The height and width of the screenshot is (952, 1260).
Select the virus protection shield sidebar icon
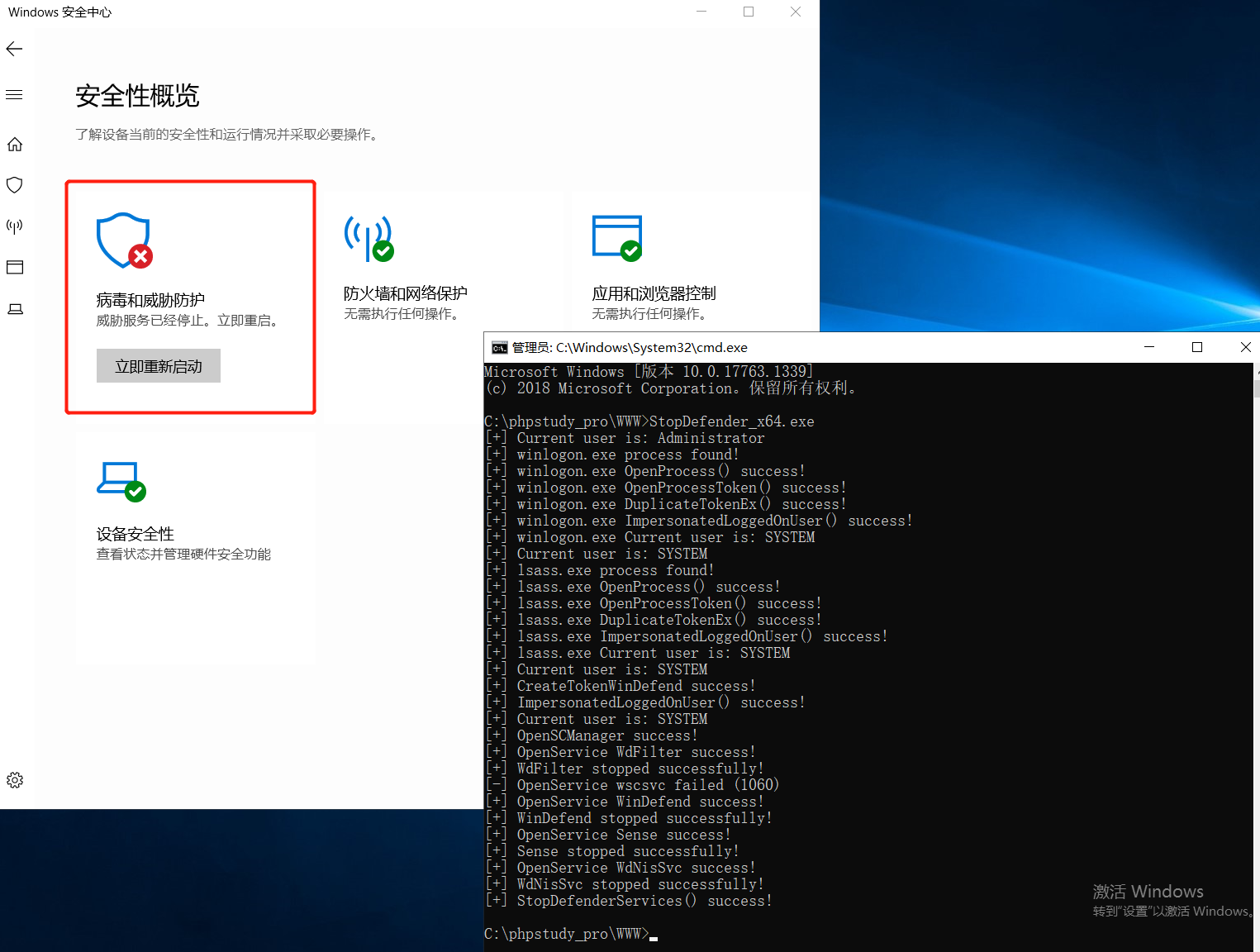(x=14, y=184)
